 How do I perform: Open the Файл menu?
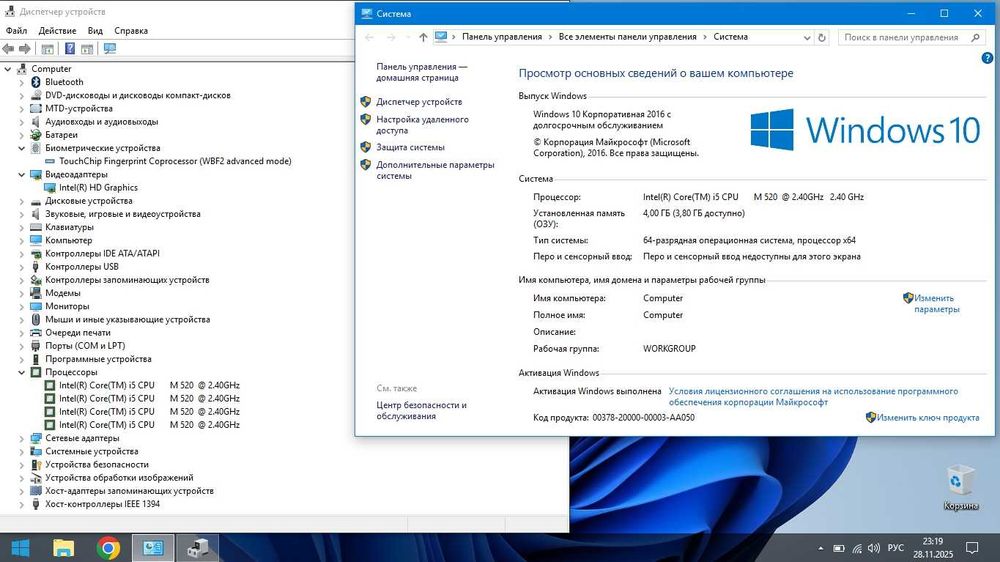click(16, 31)
